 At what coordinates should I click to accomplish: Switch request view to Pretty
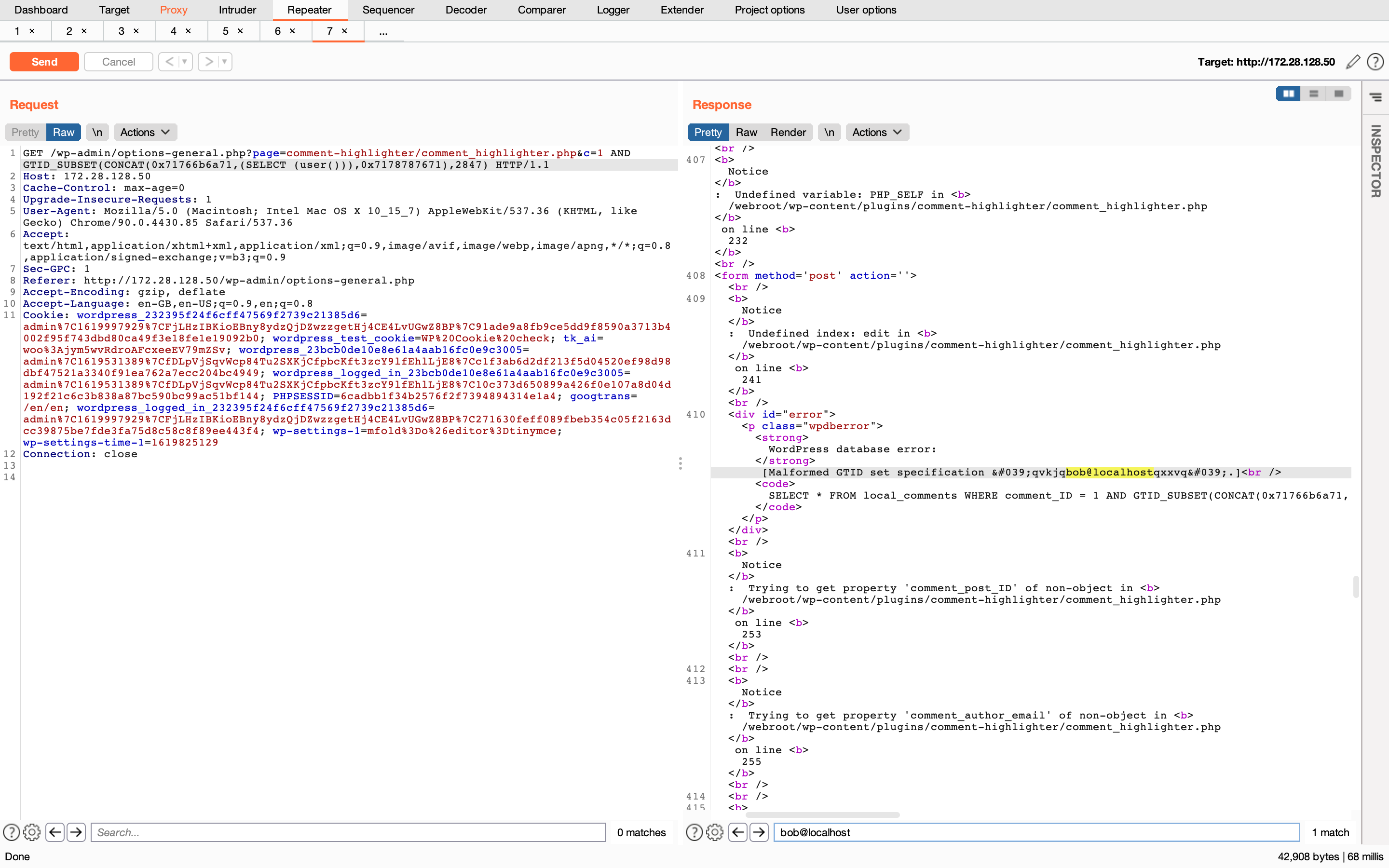click(x=25, y=132)
